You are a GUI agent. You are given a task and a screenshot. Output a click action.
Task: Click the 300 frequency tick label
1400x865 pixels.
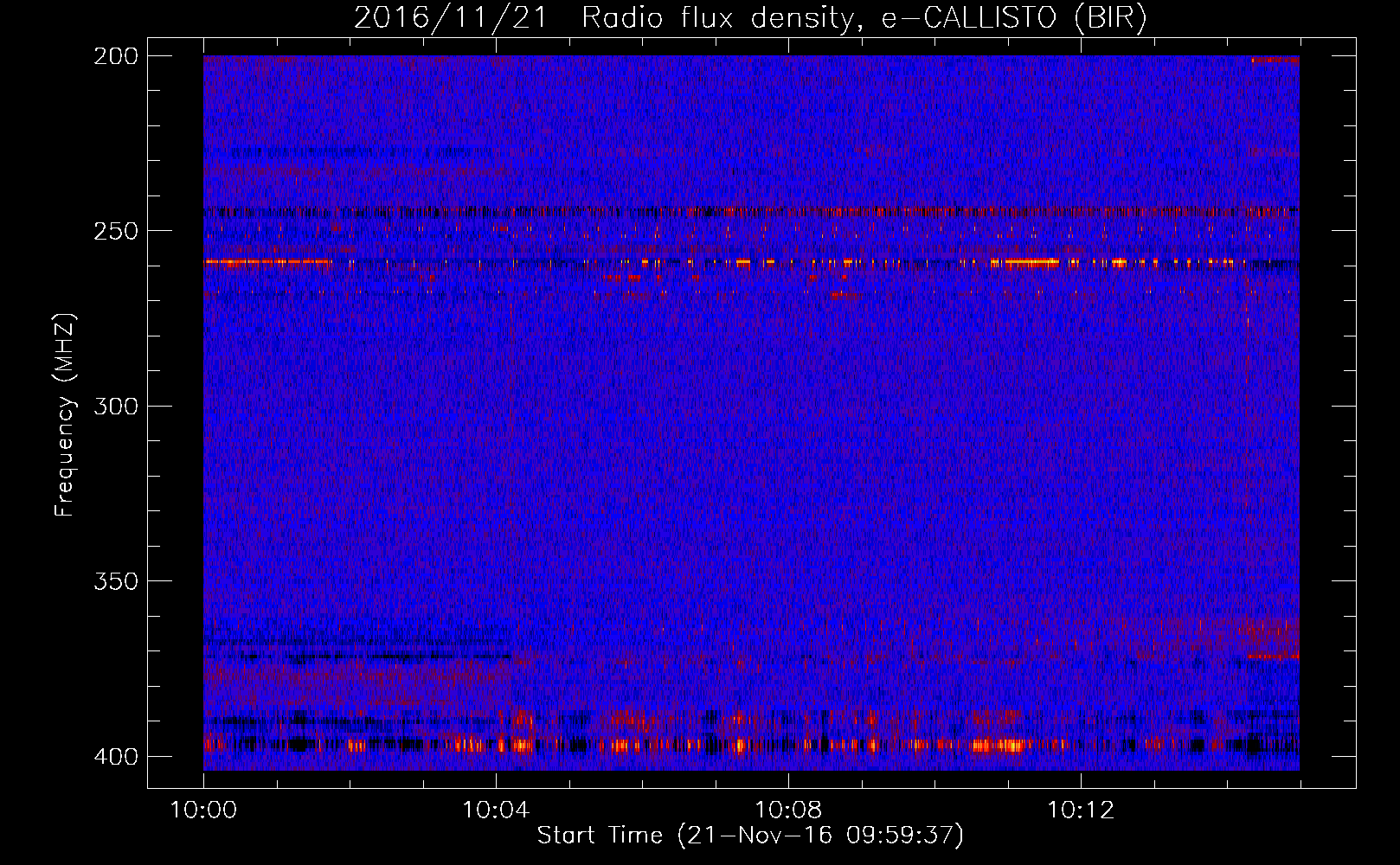pyautogui.click(x=116, y=406)
